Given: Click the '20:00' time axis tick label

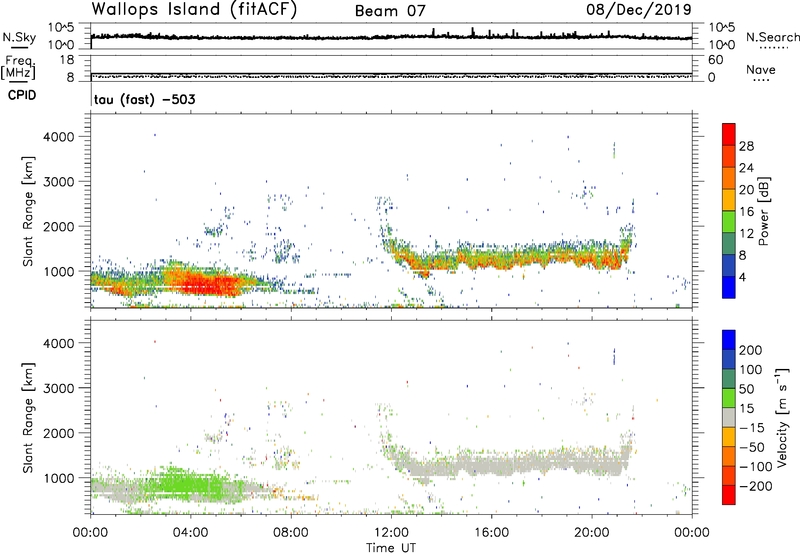Looking at the screenshot, I should click(x=591, y=533).
